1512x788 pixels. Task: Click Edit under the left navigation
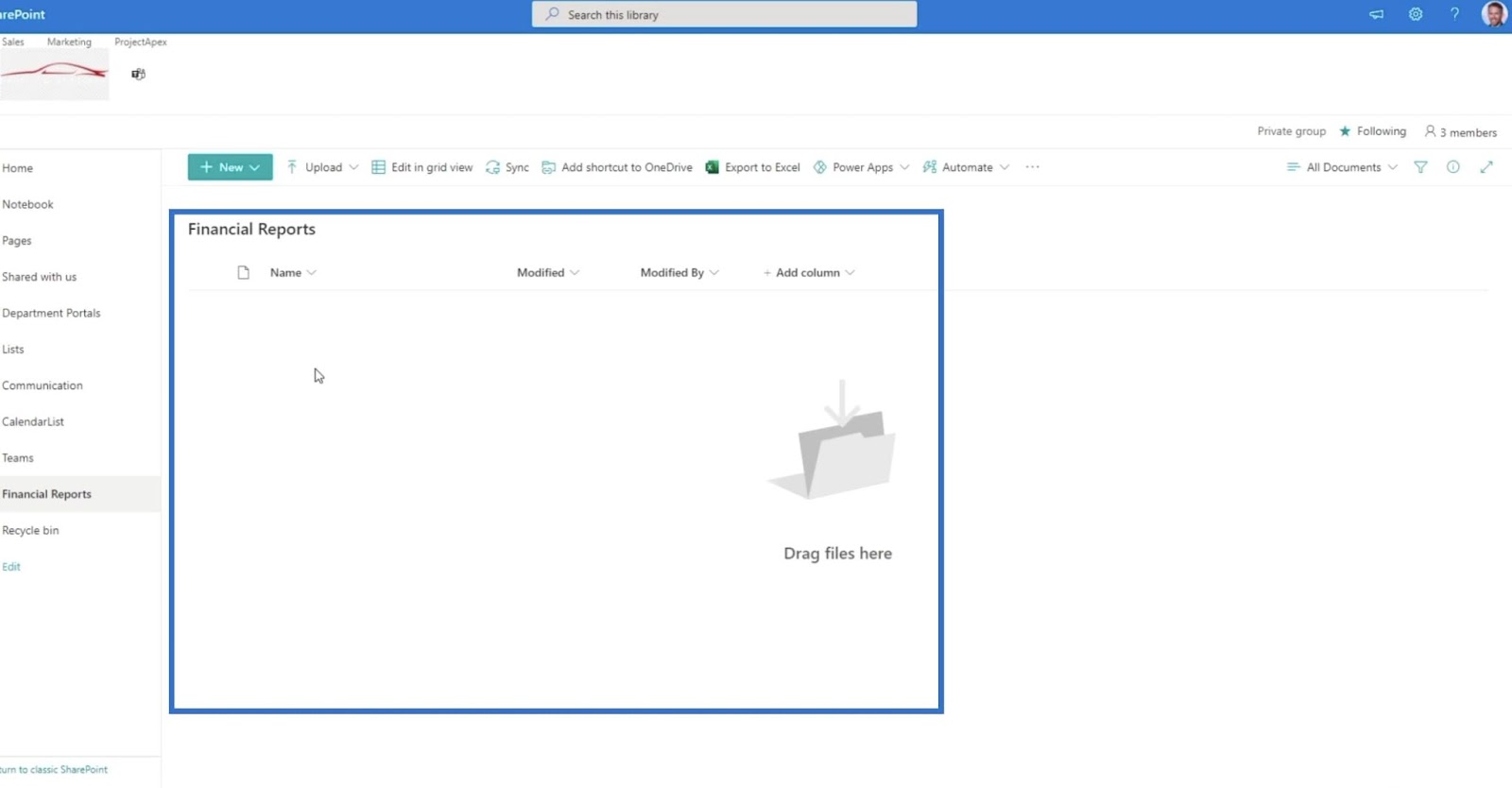(x=10, y=567)
